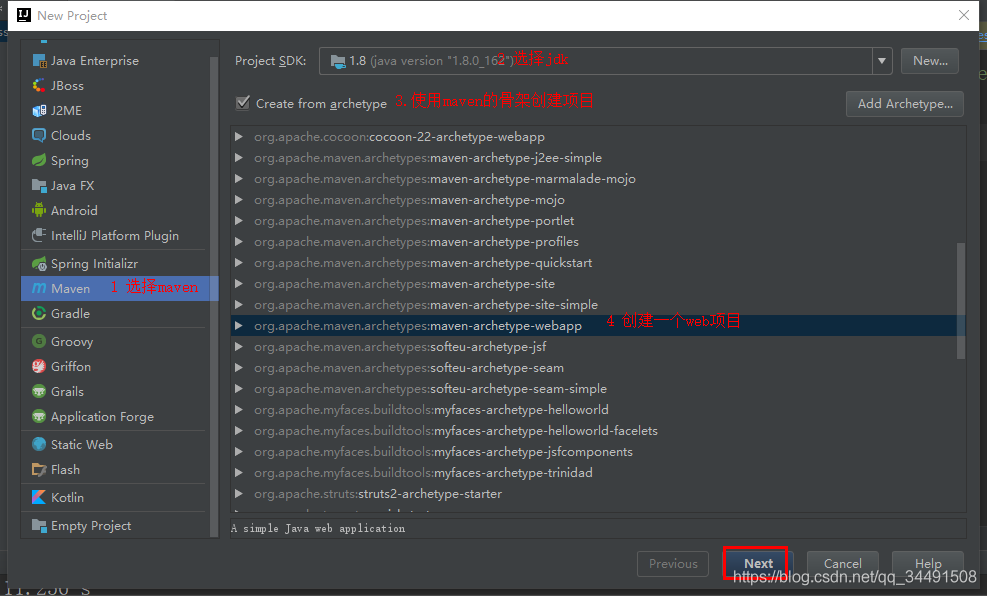Click the Help button
This screenshot has height=596, width=987.
tap(928, 563)
